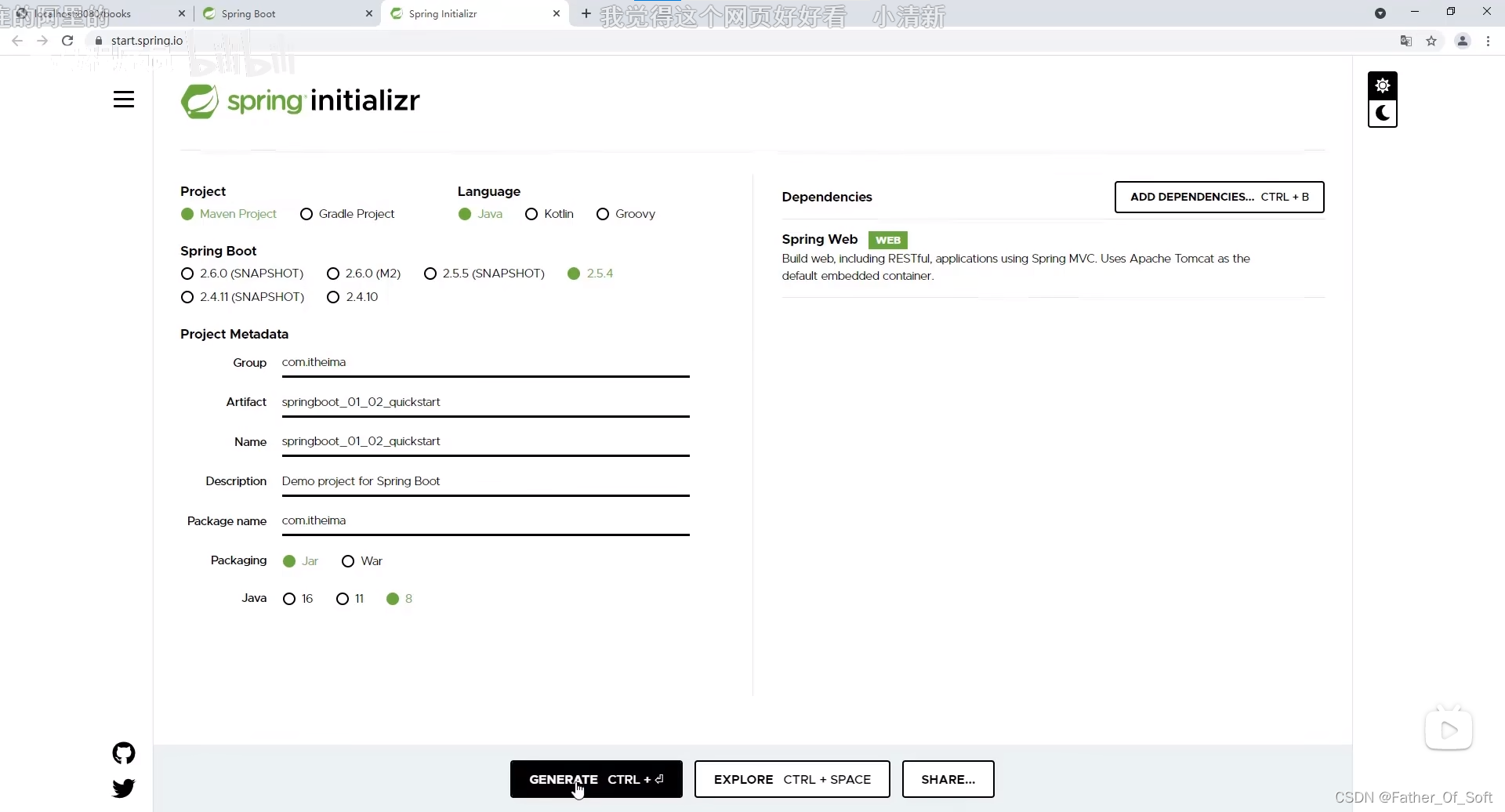Switch to the Spring Initializr tab
Screen dimensions: 1505x812
point(474,13)
